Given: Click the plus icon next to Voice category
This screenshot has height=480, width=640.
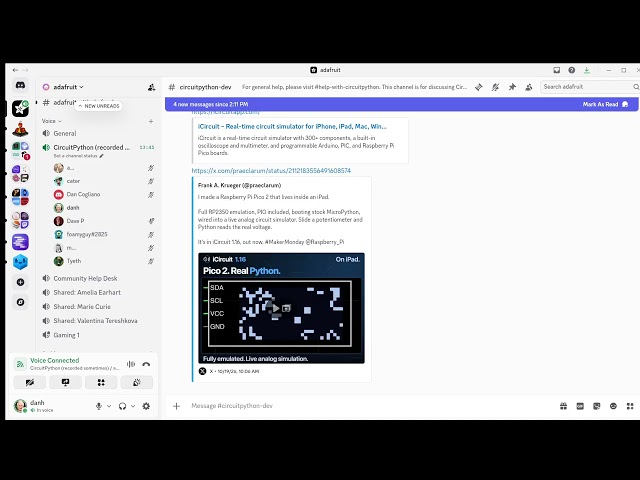Looking at the screenshot, I should click(151, 121).
